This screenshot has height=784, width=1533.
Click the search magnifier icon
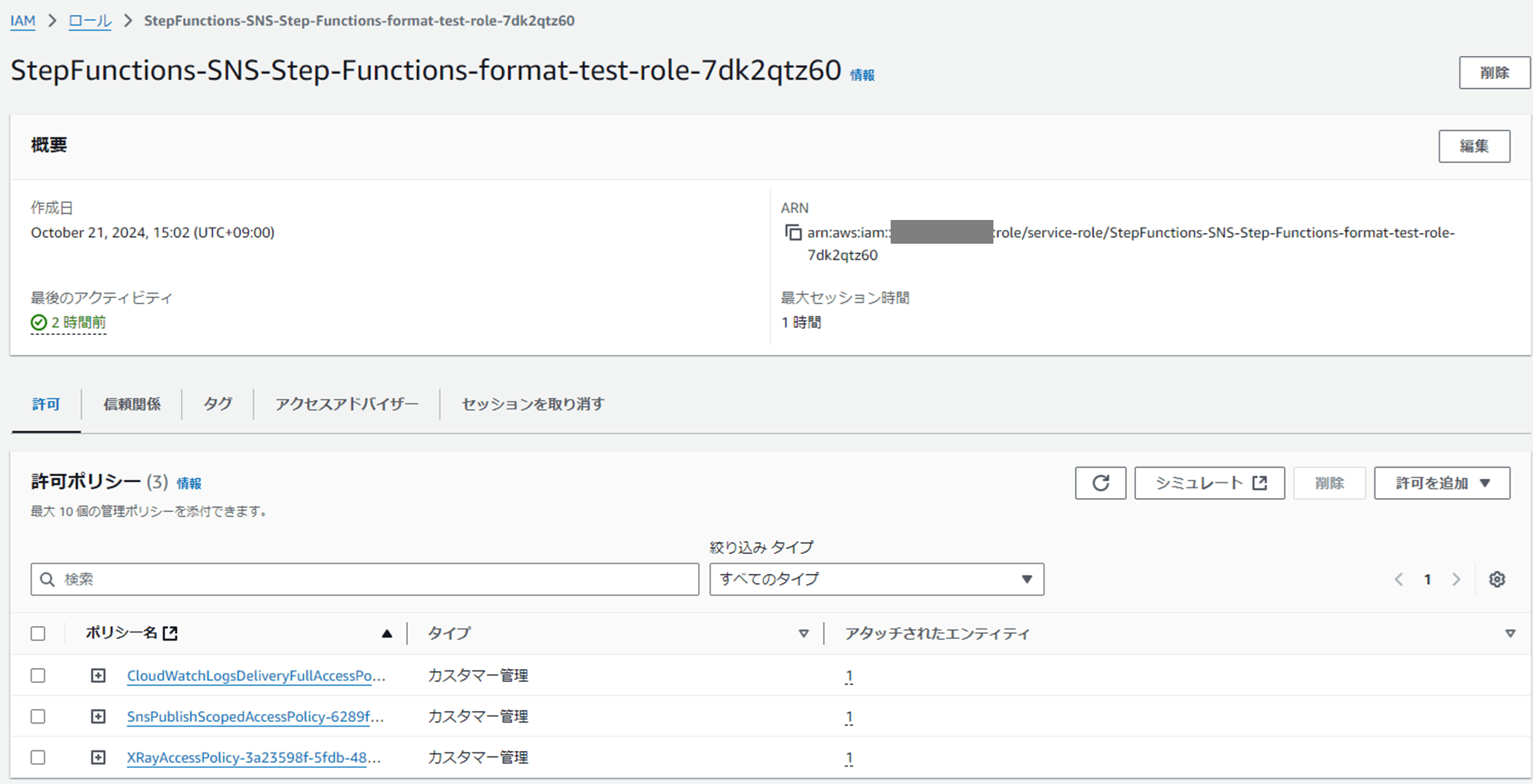click(48, 579)
